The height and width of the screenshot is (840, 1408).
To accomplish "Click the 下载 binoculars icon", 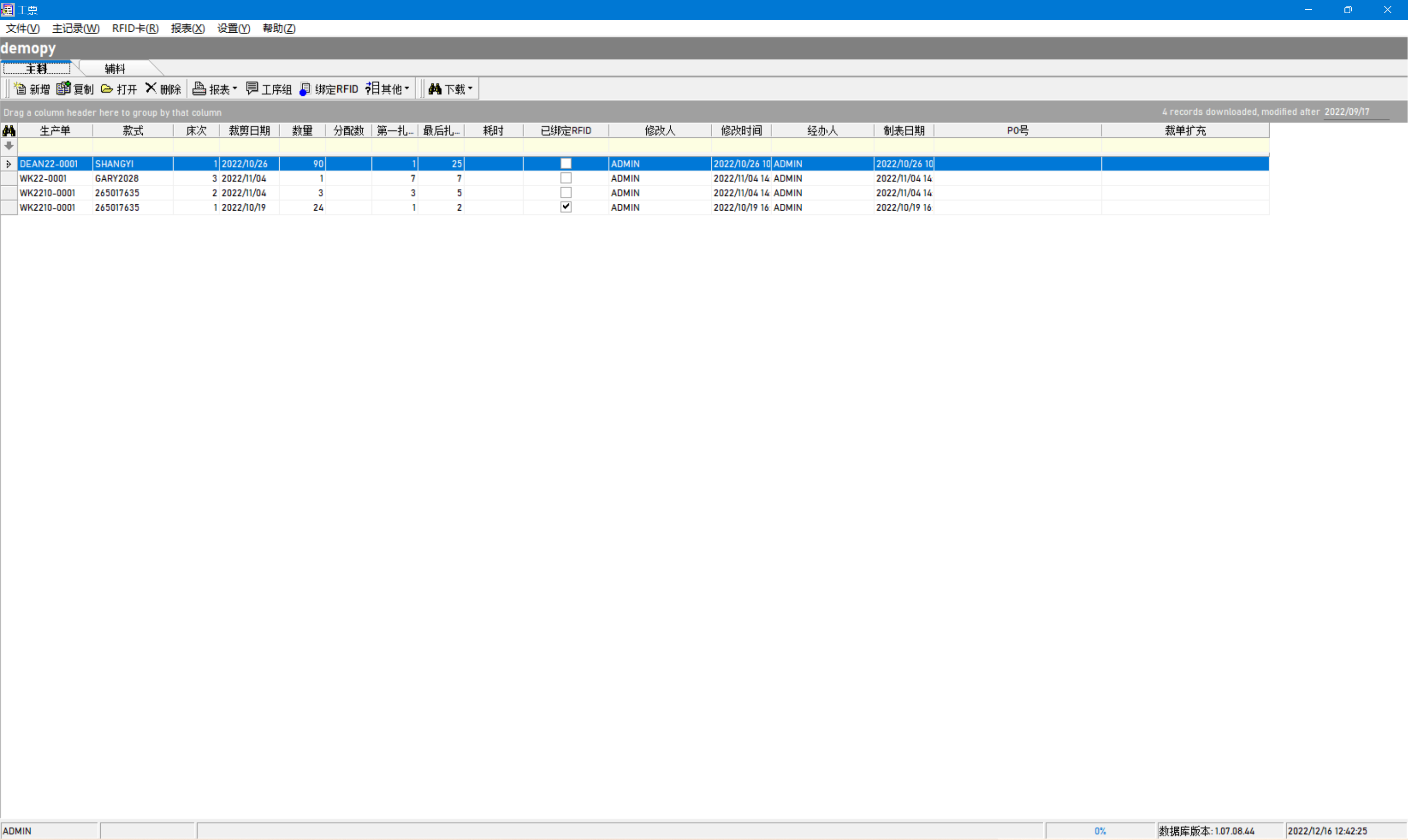I will click(435, 89).
